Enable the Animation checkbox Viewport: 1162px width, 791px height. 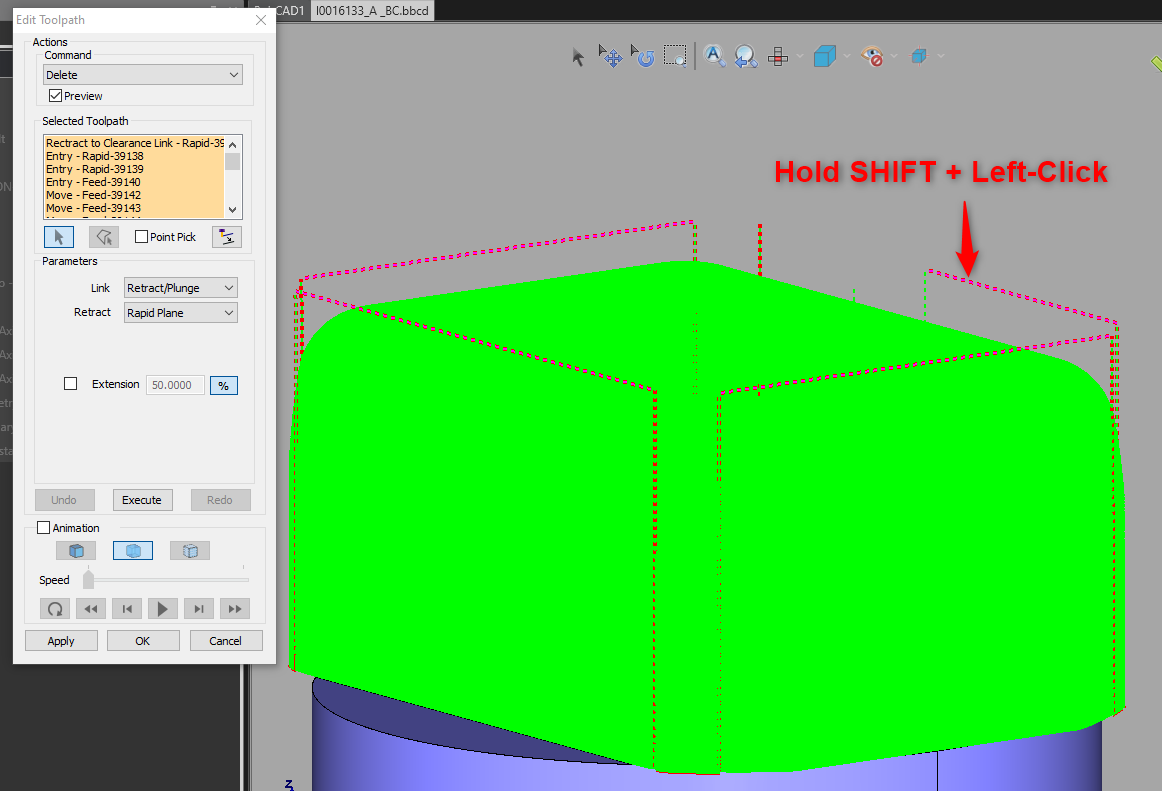point(44,527)
